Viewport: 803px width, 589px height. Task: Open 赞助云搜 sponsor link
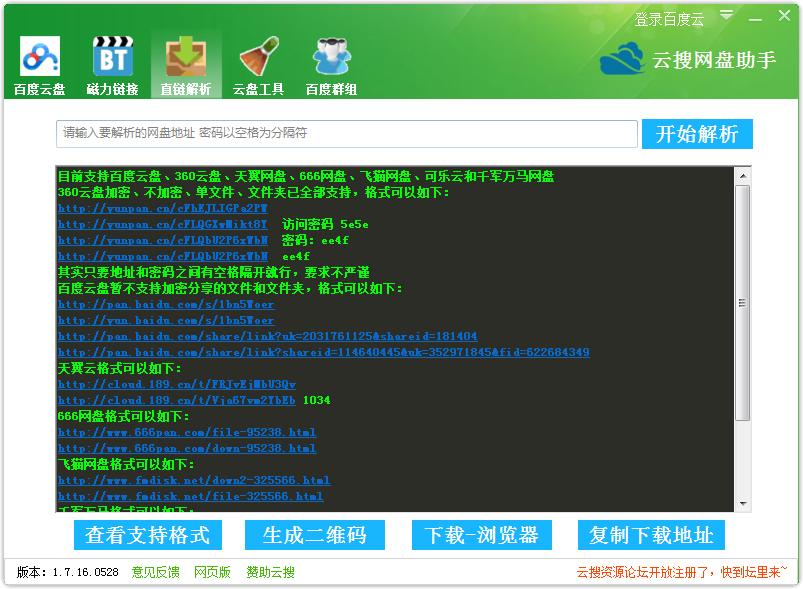(x=270, y=572)
